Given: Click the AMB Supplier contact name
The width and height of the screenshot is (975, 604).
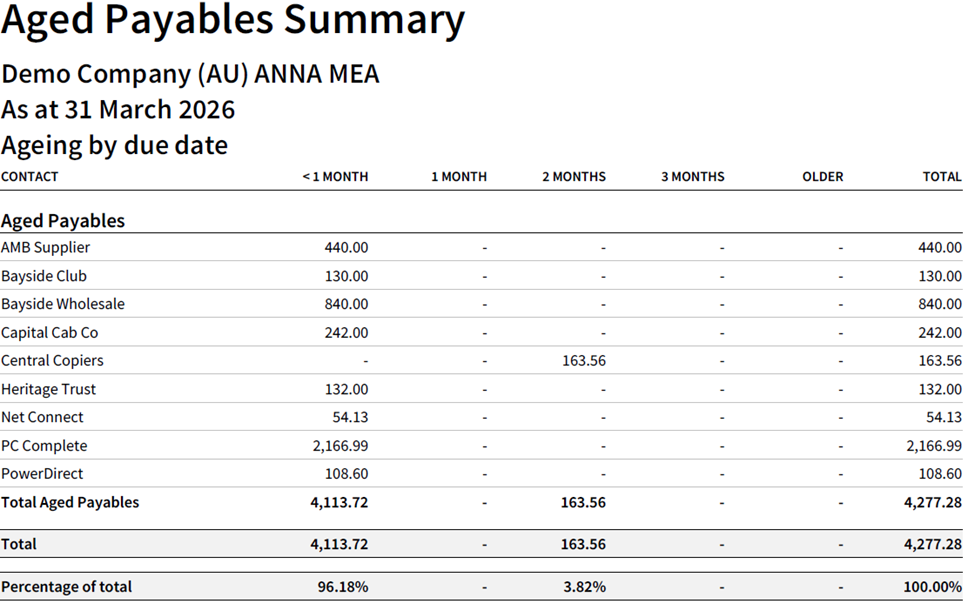Looking at the screenshot, I should (46, 248).
